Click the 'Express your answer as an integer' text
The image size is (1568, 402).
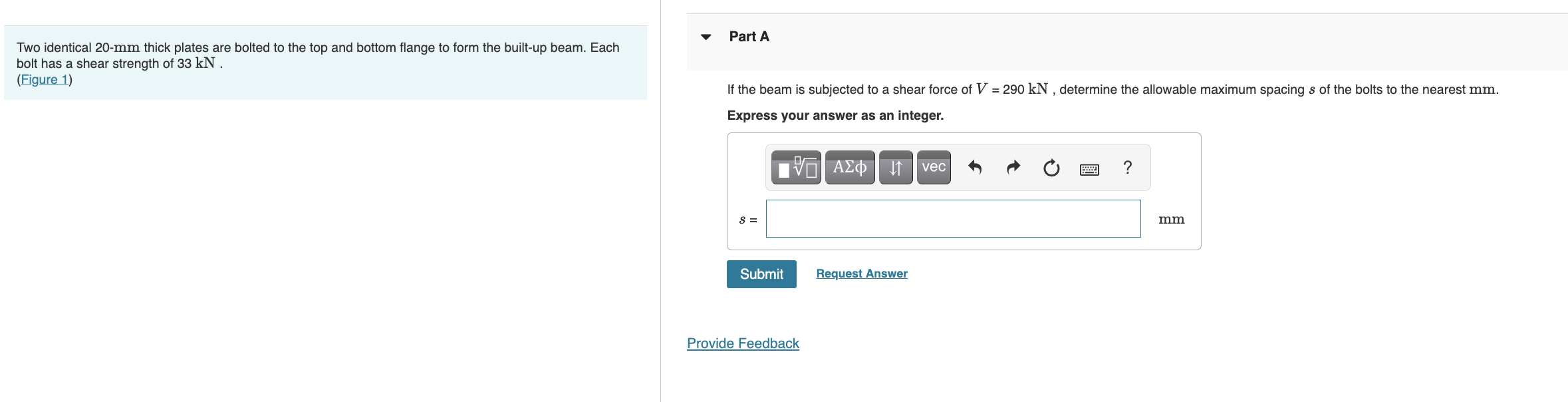[835, 115]
